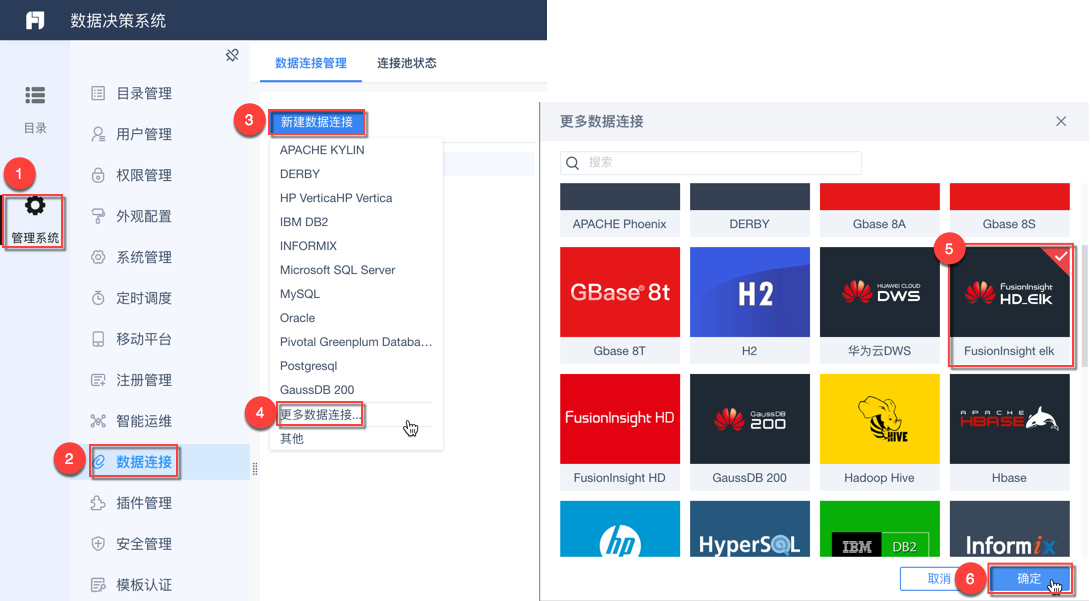Image resolution: width=1091 pixels, height=601 pixels.
Task: Click the system logo icon in header
Action: 35,20
